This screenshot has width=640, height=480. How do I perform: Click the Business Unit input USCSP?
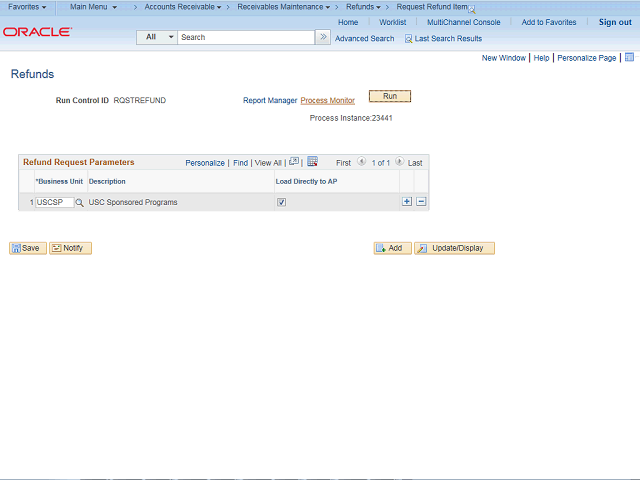point(54,202)
